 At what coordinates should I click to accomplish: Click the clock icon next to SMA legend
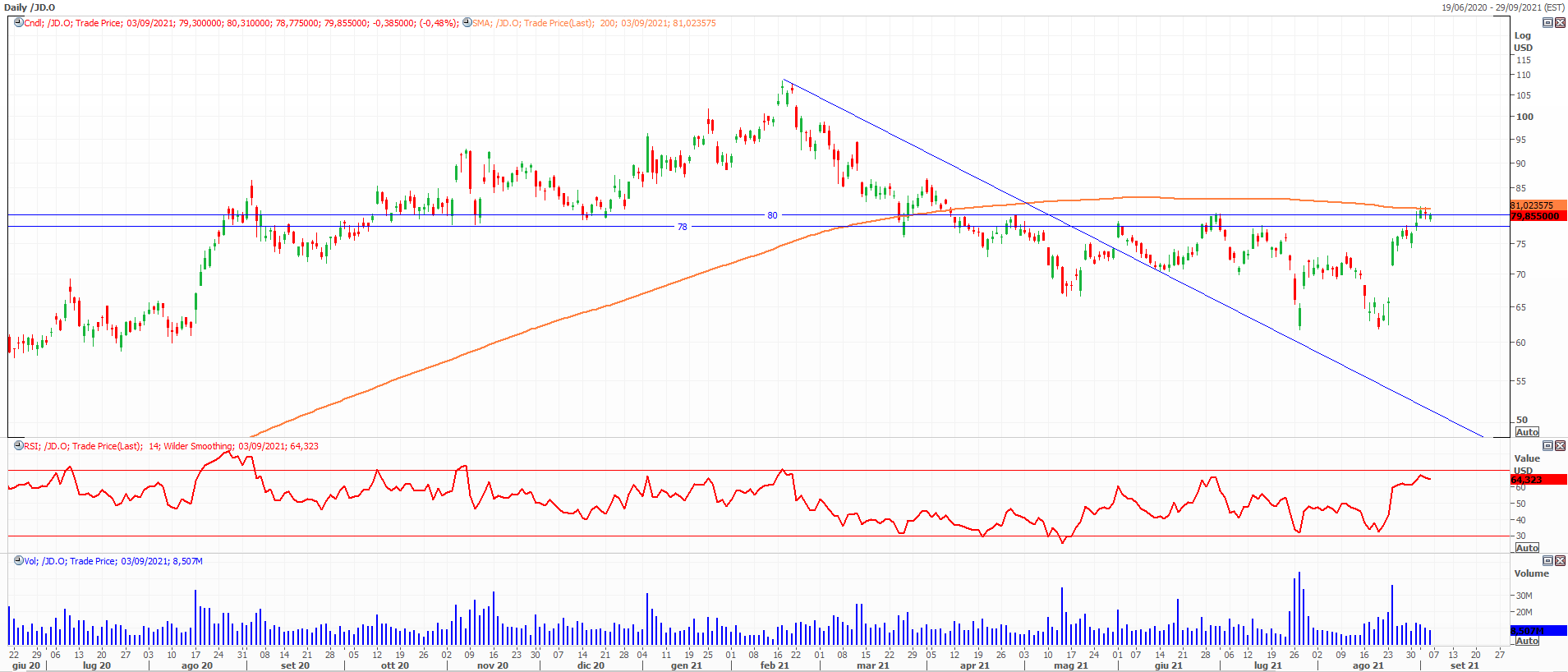tap(467, 23)
